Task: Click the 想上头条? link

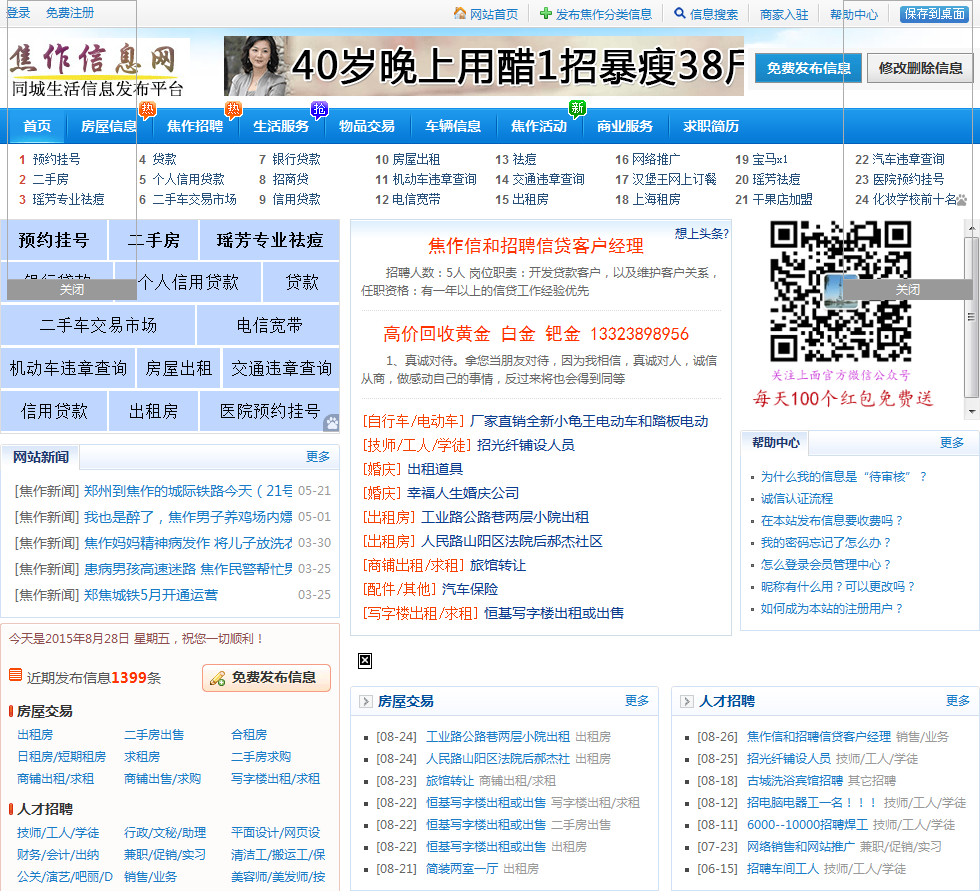Action: pyautogui.click(x=702, y=234)
